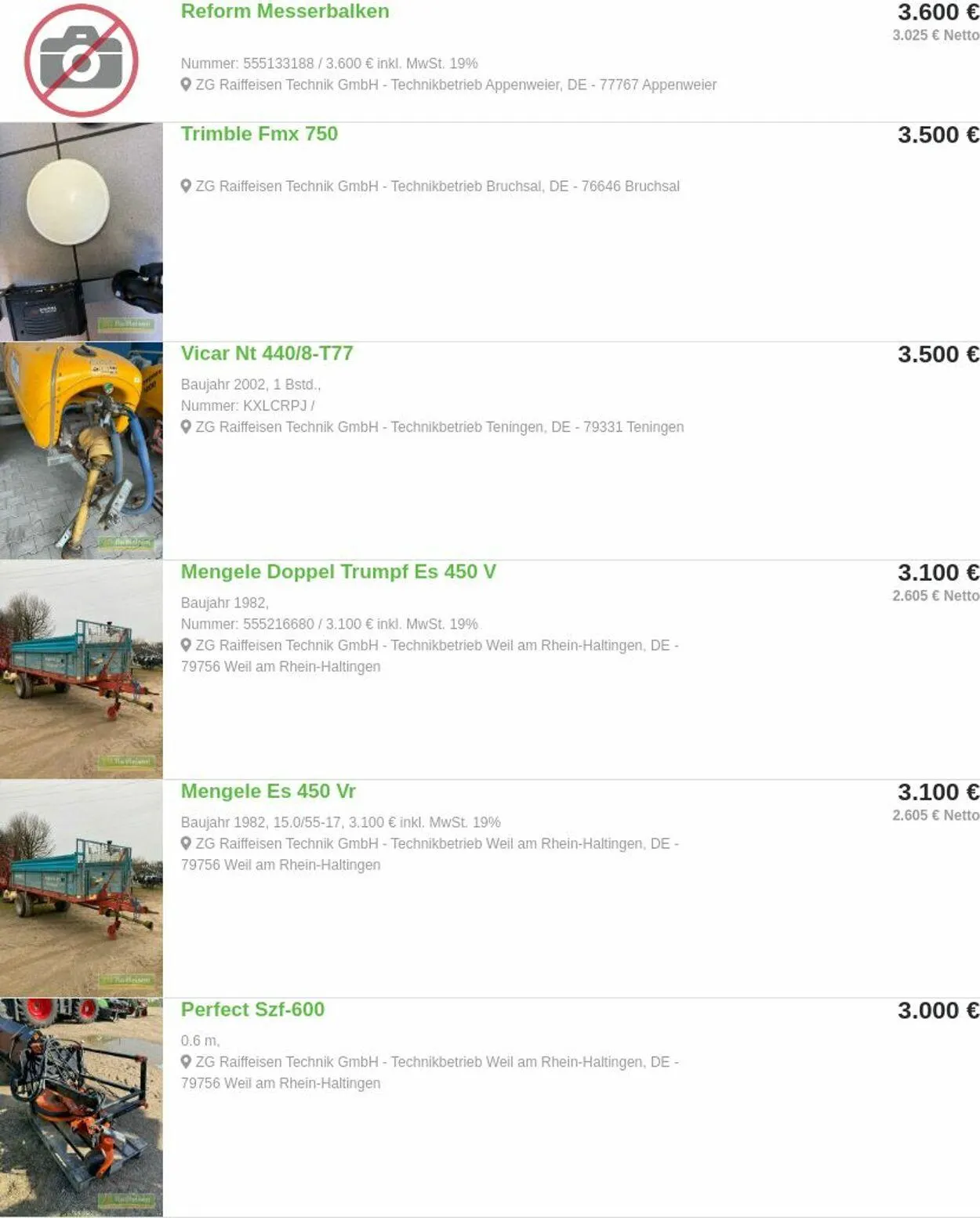Click map pin under Mengele Es 450 Vr
This screenshot has height=1218, width=980.
point(186,843)
